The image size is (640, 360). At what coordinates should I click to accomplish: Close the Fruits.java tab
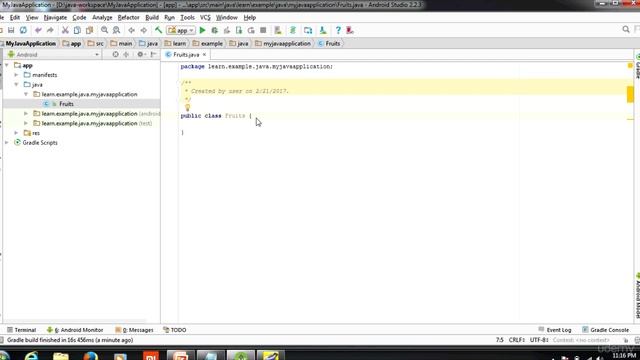click(204, 54)
